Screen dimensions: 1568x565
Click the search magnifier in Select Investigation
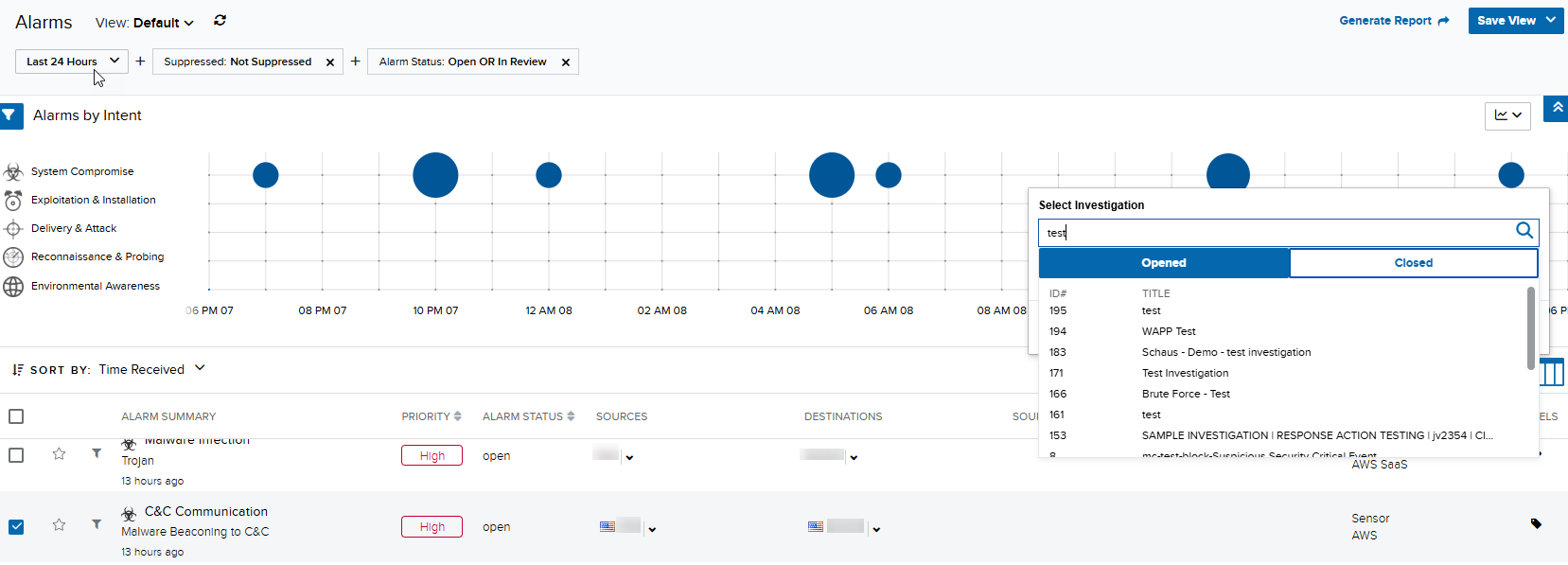point(1524,230)
